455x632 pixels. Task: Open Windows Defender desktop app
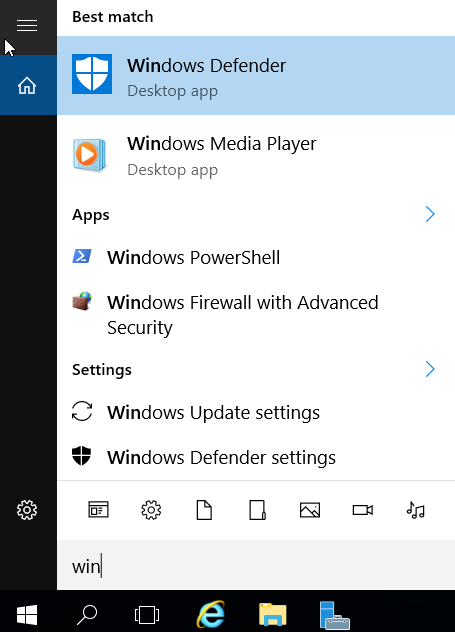pos(256,75)
